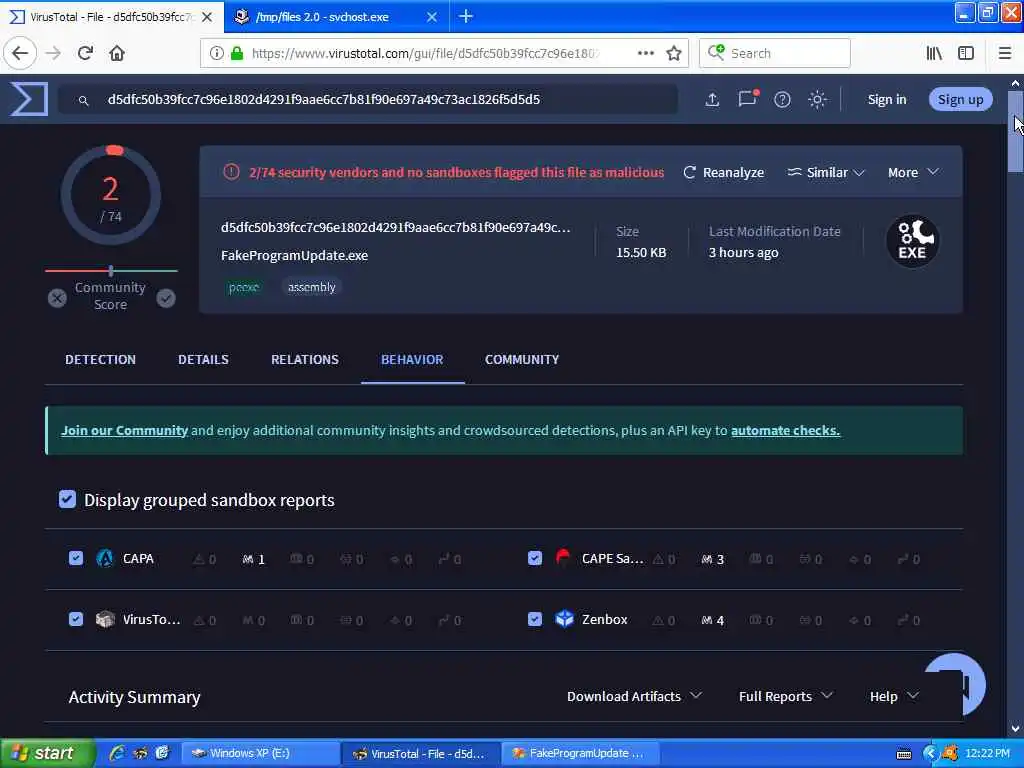Open the notifications chat icon
The width and height of the screenshot is (1024, 768).
pyautogui.click(x=748, y=99)
